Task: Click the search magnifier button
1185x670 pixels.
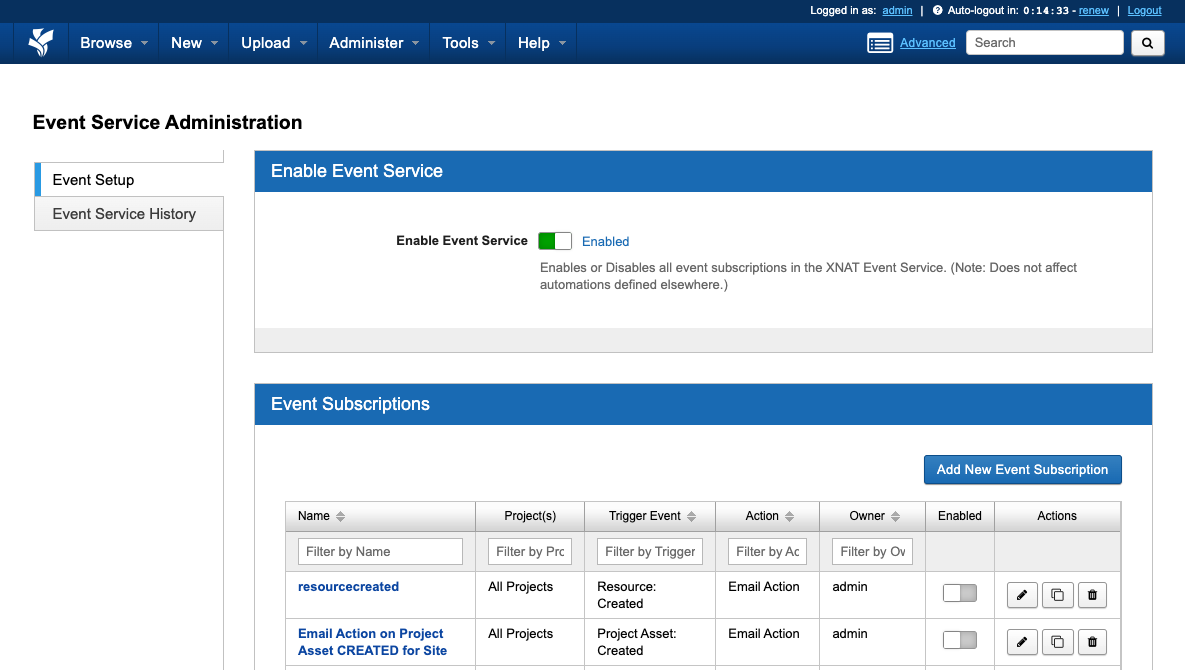Action: point(1147,43)
